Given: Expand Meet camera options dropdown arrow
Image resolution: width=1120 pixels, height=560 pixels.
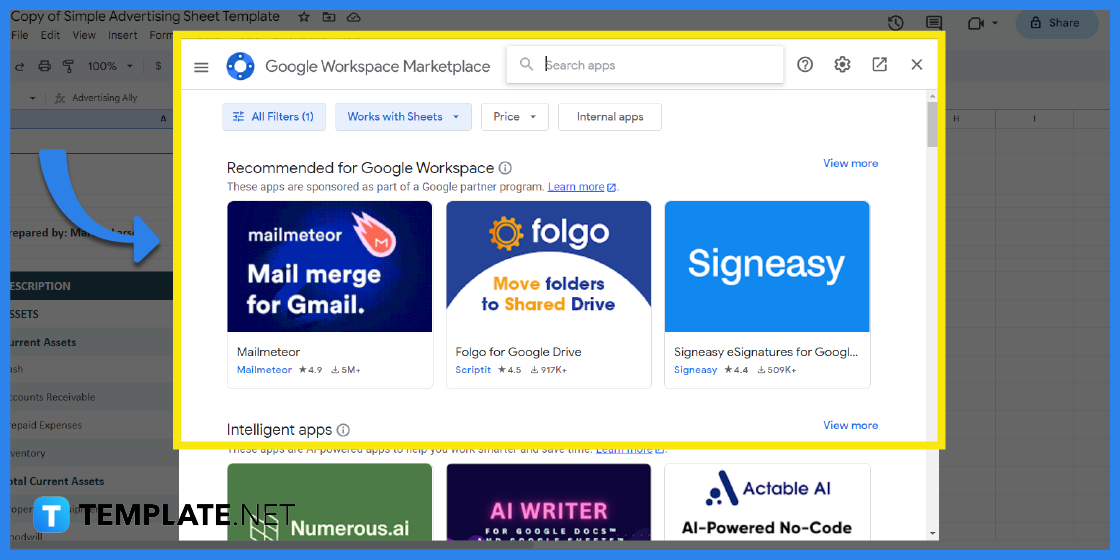Looking at the screenshot, I should [x=995, y=24].
